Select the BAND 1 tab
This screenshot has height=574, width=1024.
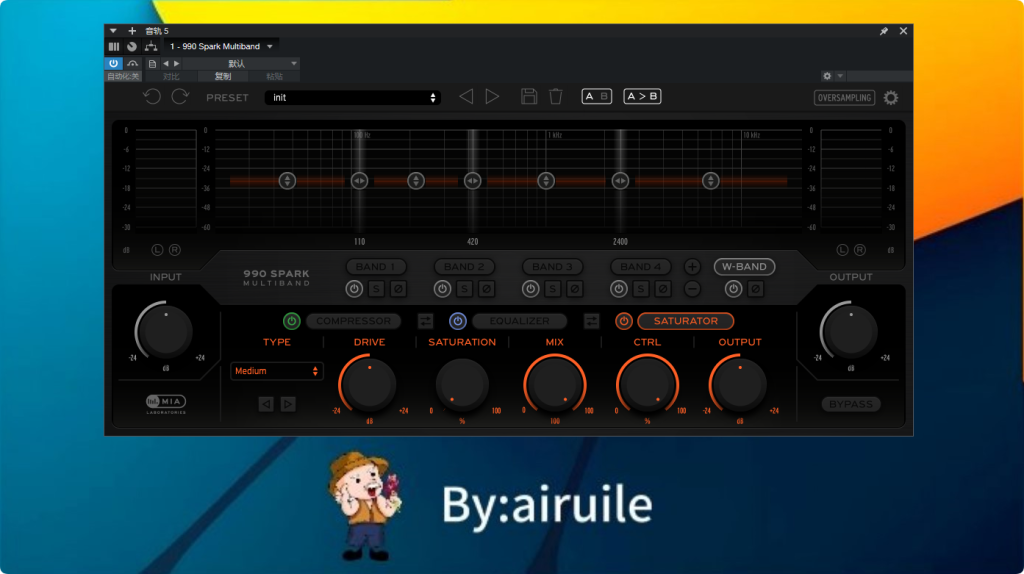(376, 266)
